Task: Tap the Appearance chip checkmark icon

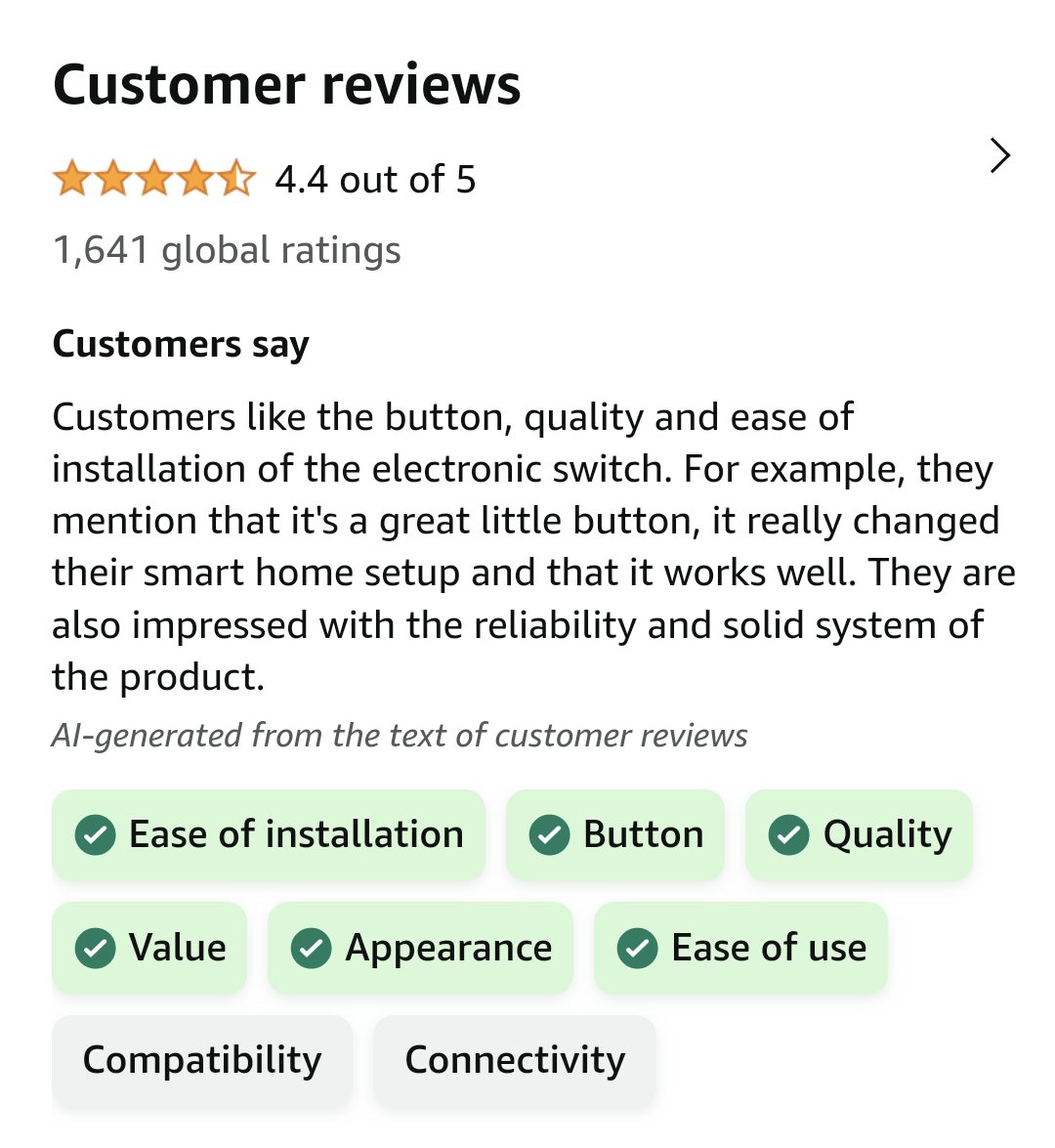Action: pos(312,948)
